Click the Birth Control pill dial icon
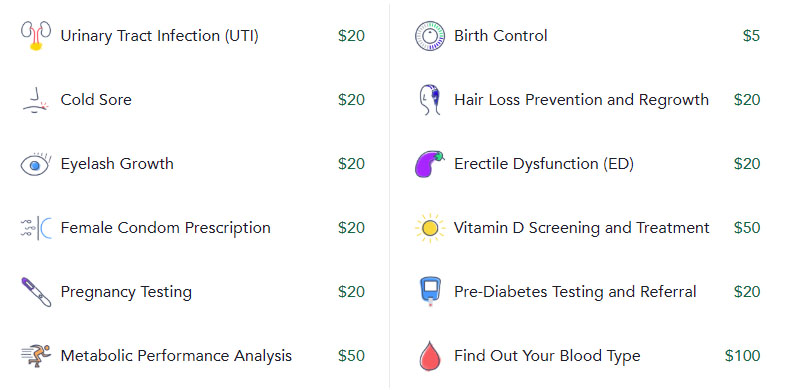Viewport: 785px width, 390px height. (430, 36)
